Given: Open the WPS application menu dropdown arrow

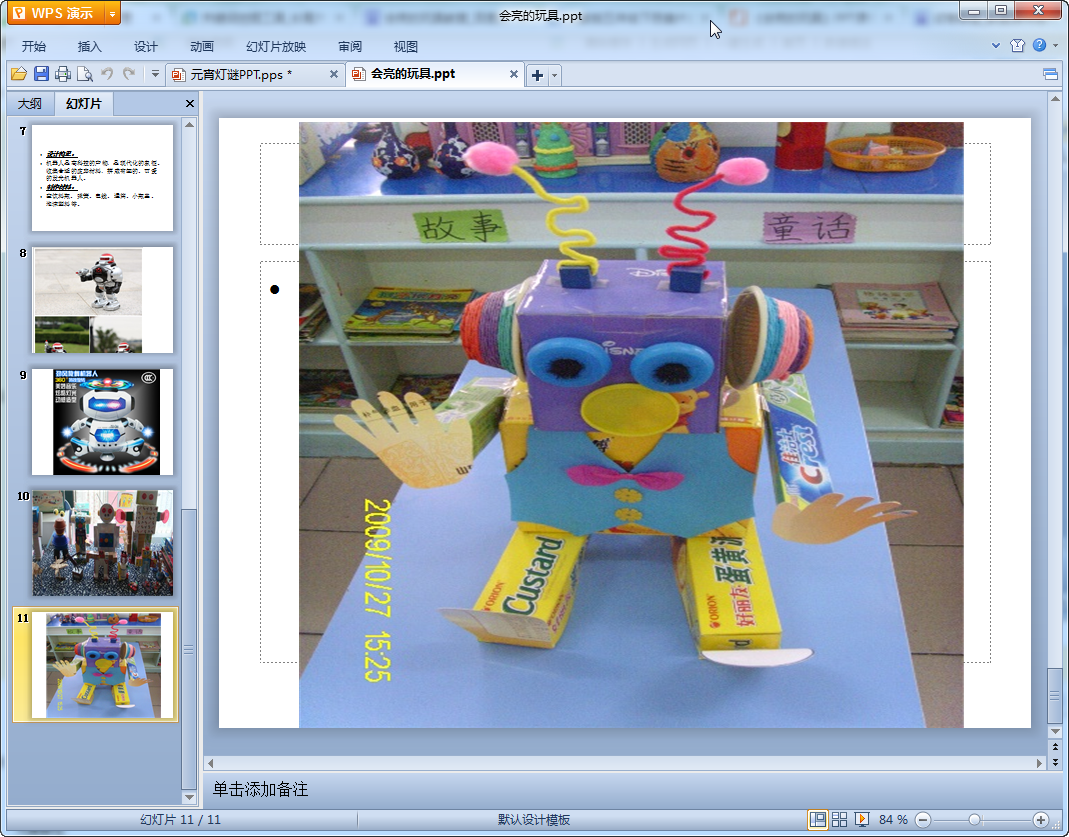Looking at the screenshot, I should pyautogui.click(x=112, y=14).
